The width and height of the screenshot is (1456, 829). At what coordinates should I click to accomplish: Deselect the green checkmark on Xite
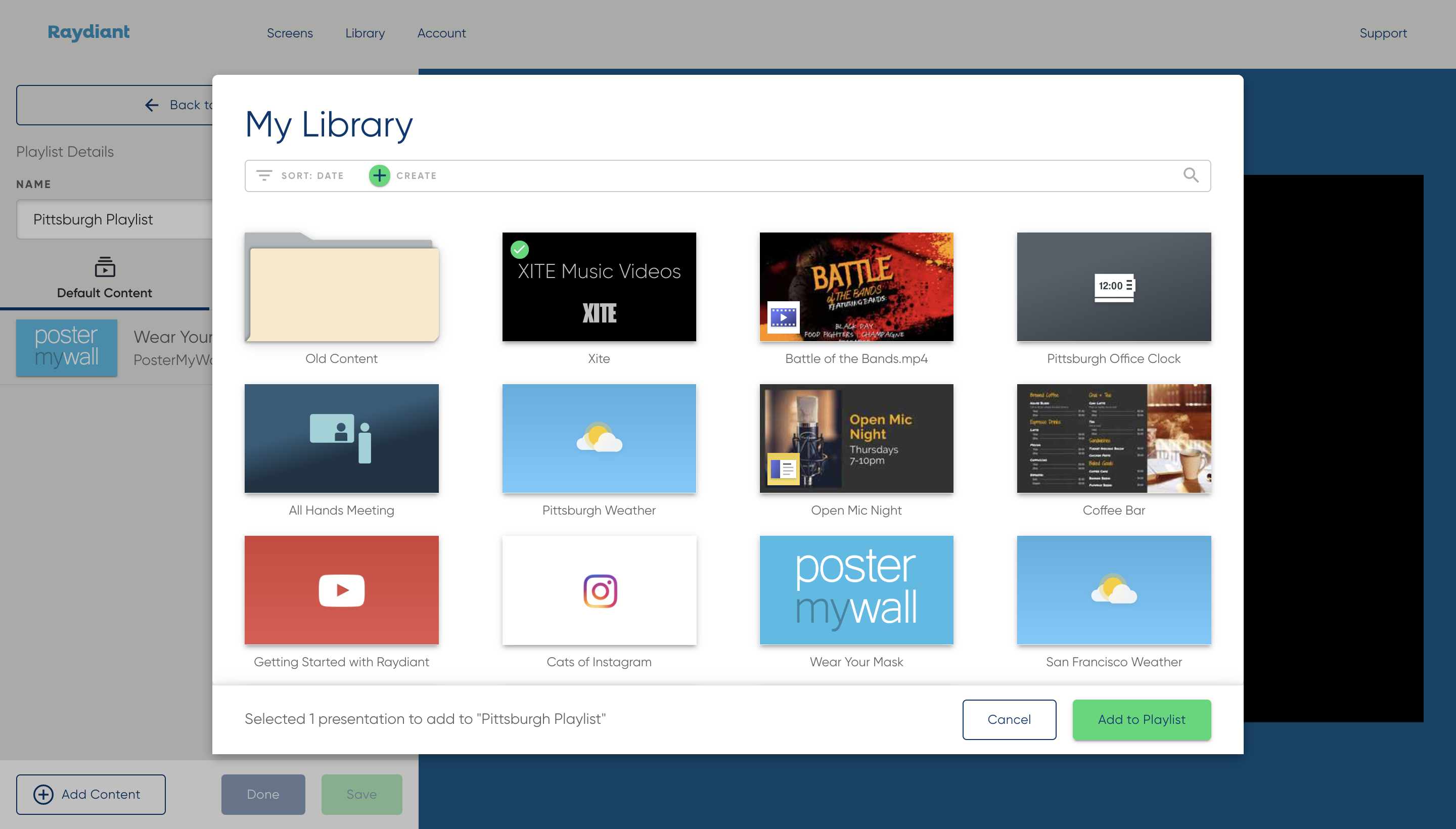tap(519, 249)
